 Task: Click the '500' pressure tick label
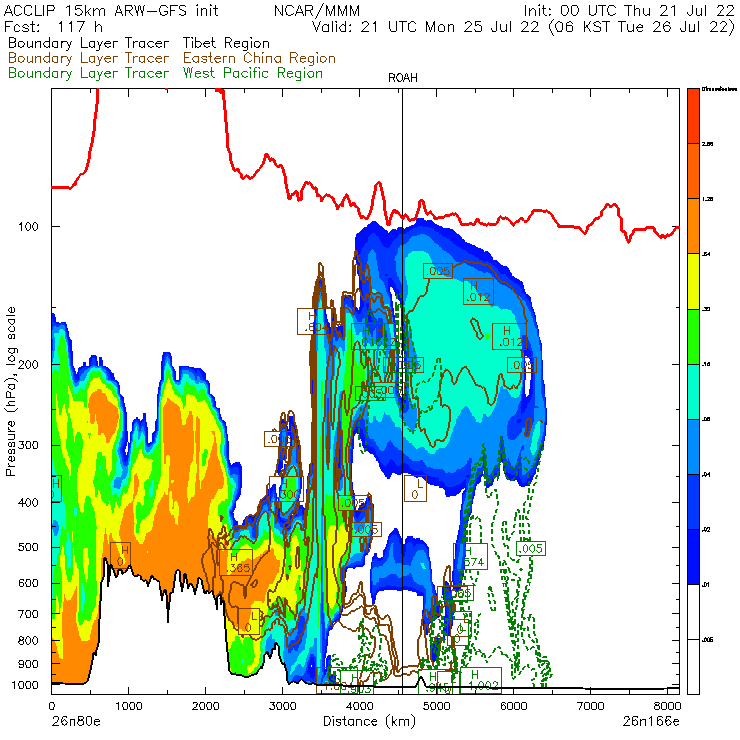[x=28, y=547]
